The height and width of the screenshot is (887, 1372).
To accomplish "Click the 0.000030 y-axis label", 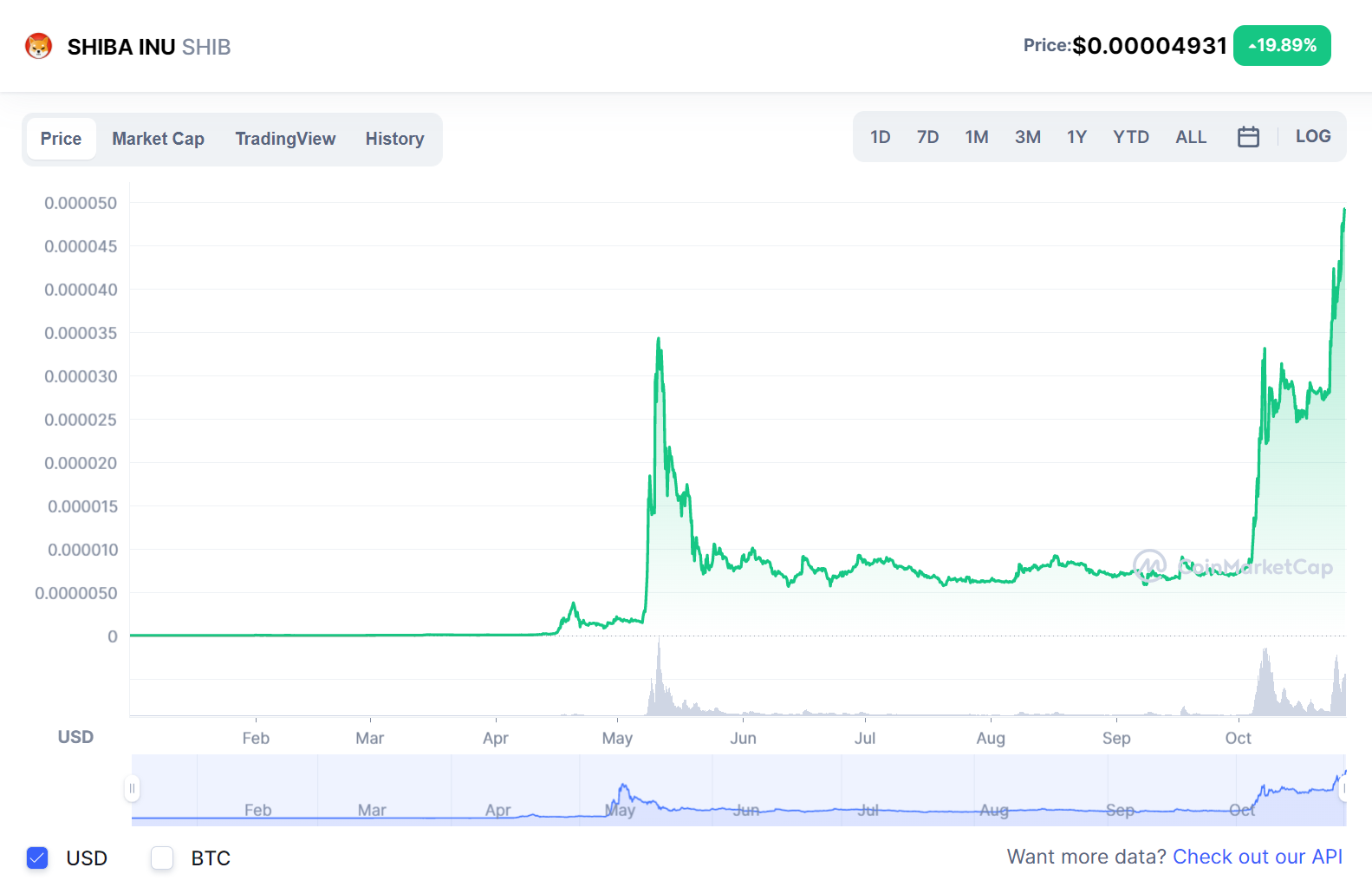I will click(x=81, y=376).
